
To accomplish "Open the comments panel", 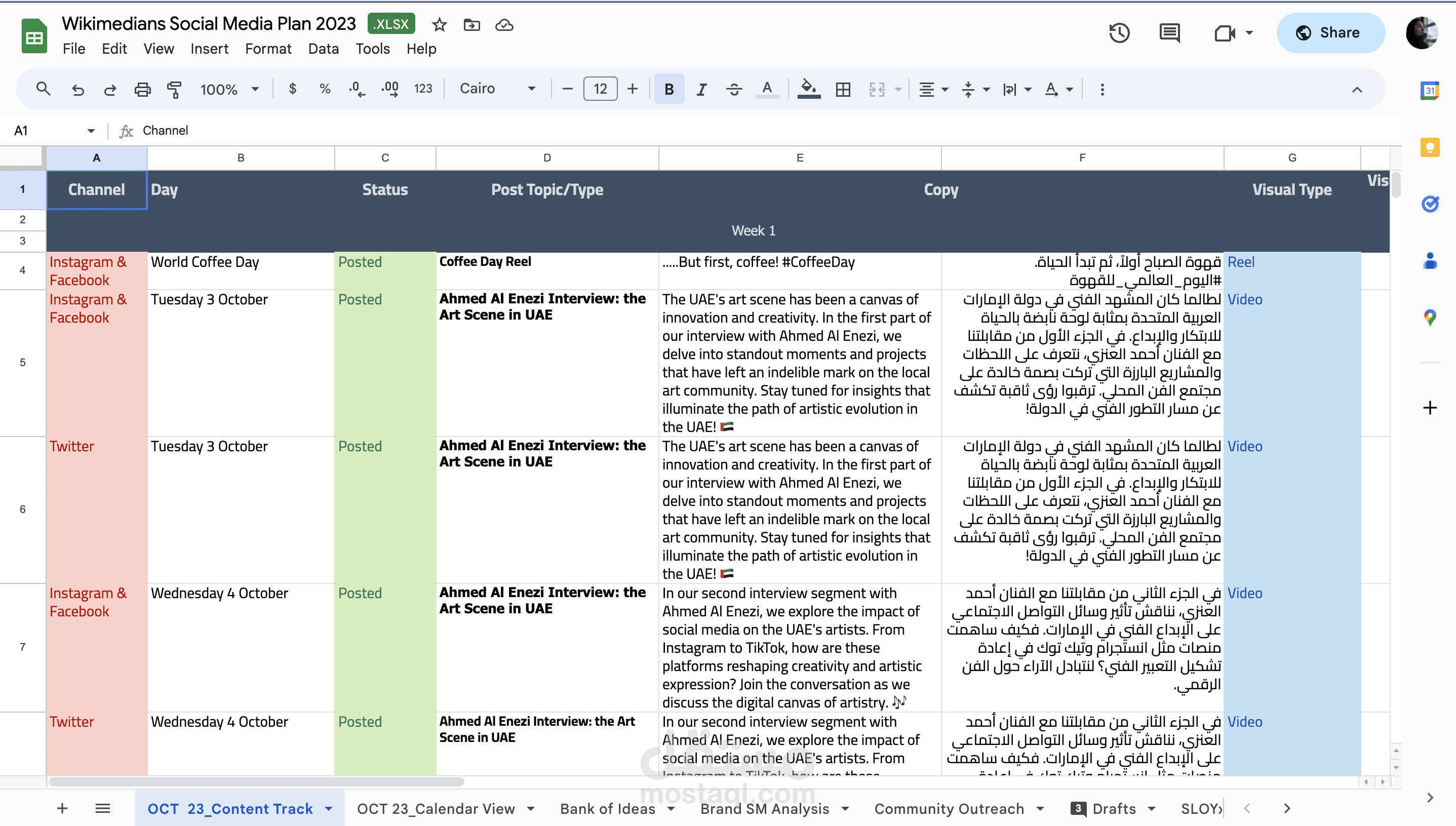I will (1169, 32).
